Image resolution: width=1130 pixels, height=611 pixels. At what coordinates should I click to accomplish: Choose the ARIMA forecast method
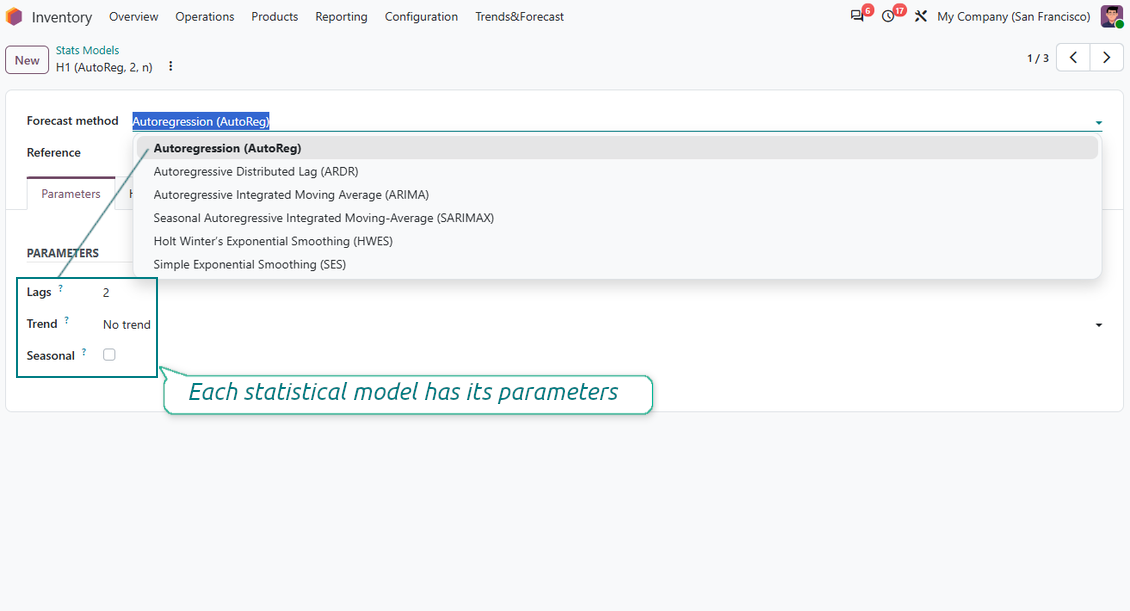[x=617, y=195]
